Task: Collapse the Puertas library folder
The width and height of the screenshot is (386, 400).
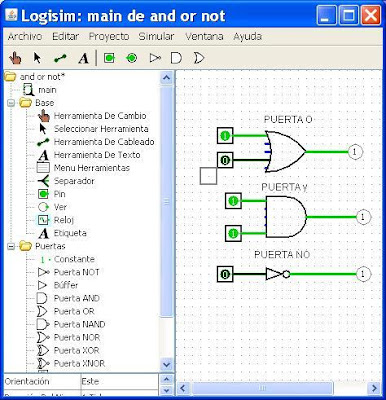Action: 11,246
